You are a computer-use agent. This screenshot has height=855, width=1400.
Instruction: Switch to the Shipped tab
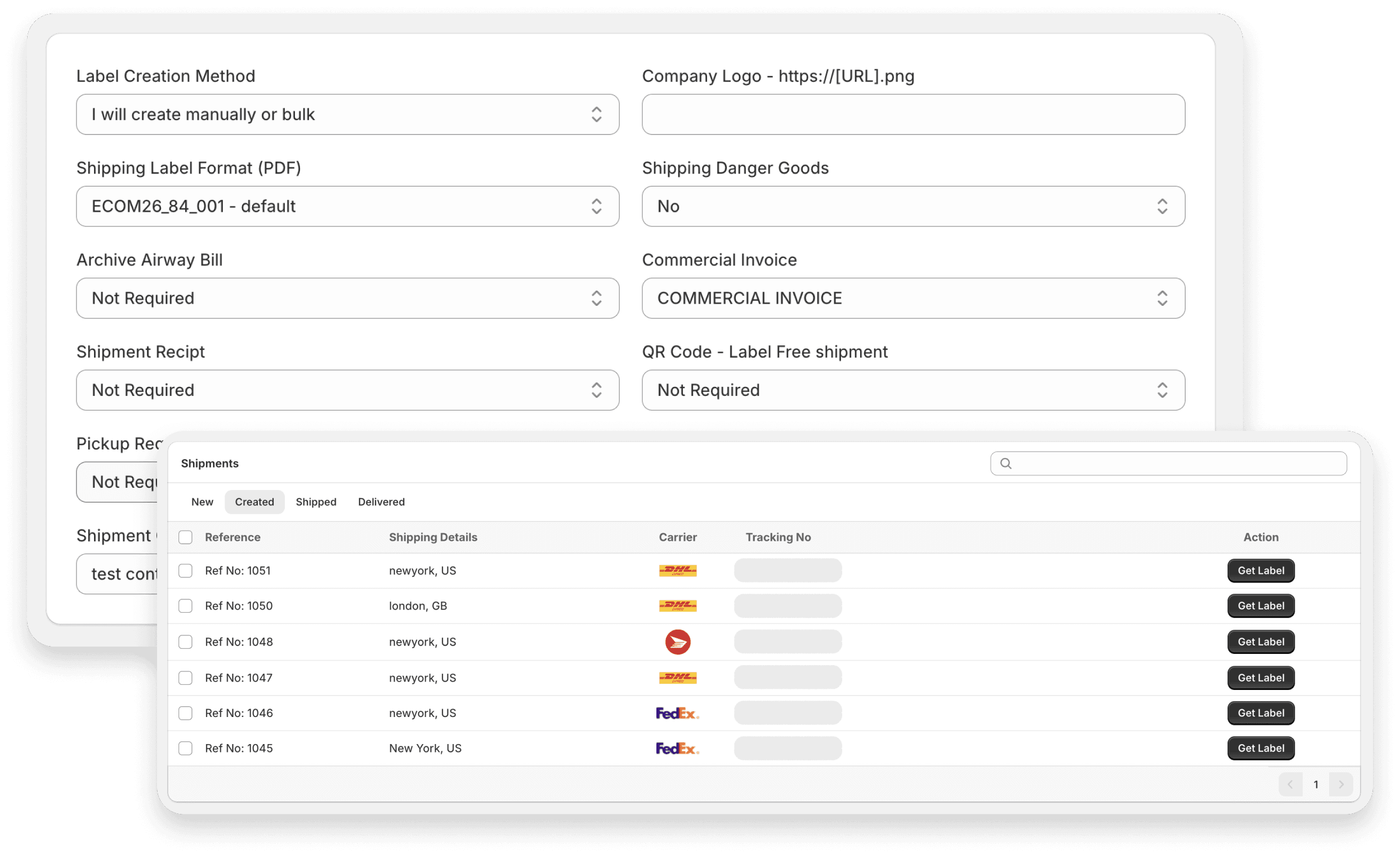click(316, 501)
